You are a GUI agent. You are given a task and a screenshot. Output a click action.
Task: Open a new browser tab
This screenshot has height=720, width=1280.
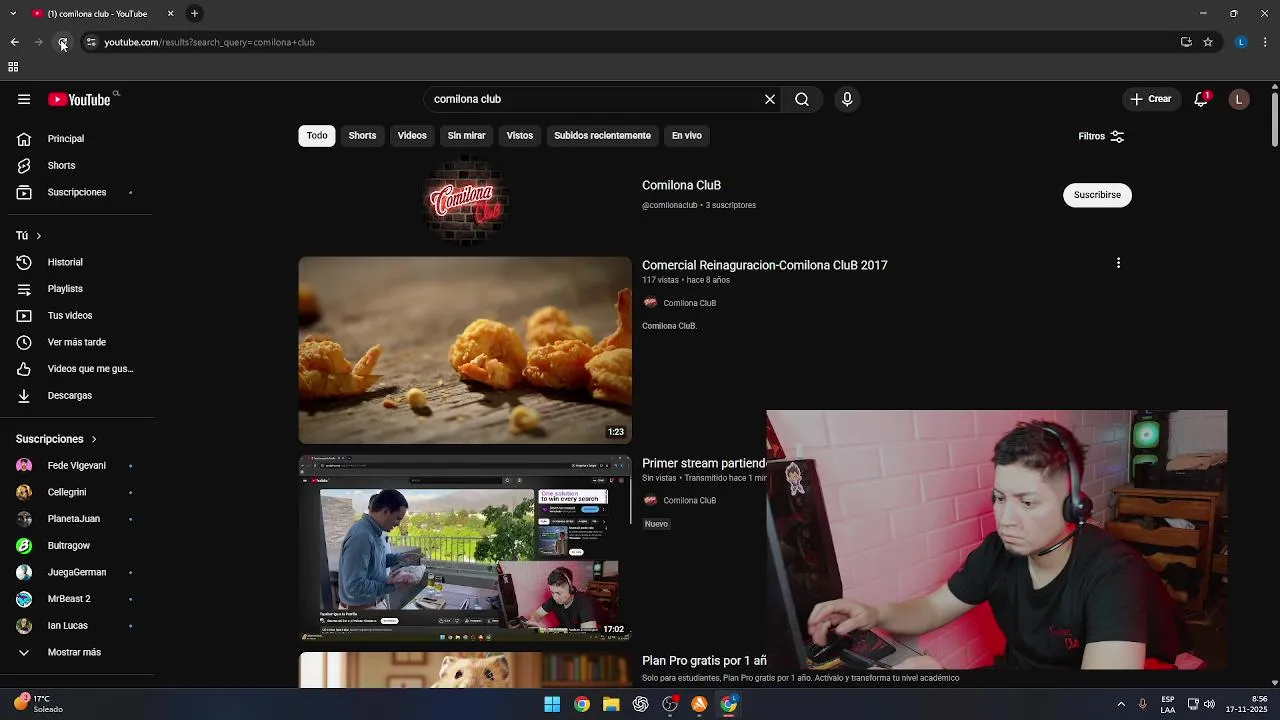[x=194, y=13]
